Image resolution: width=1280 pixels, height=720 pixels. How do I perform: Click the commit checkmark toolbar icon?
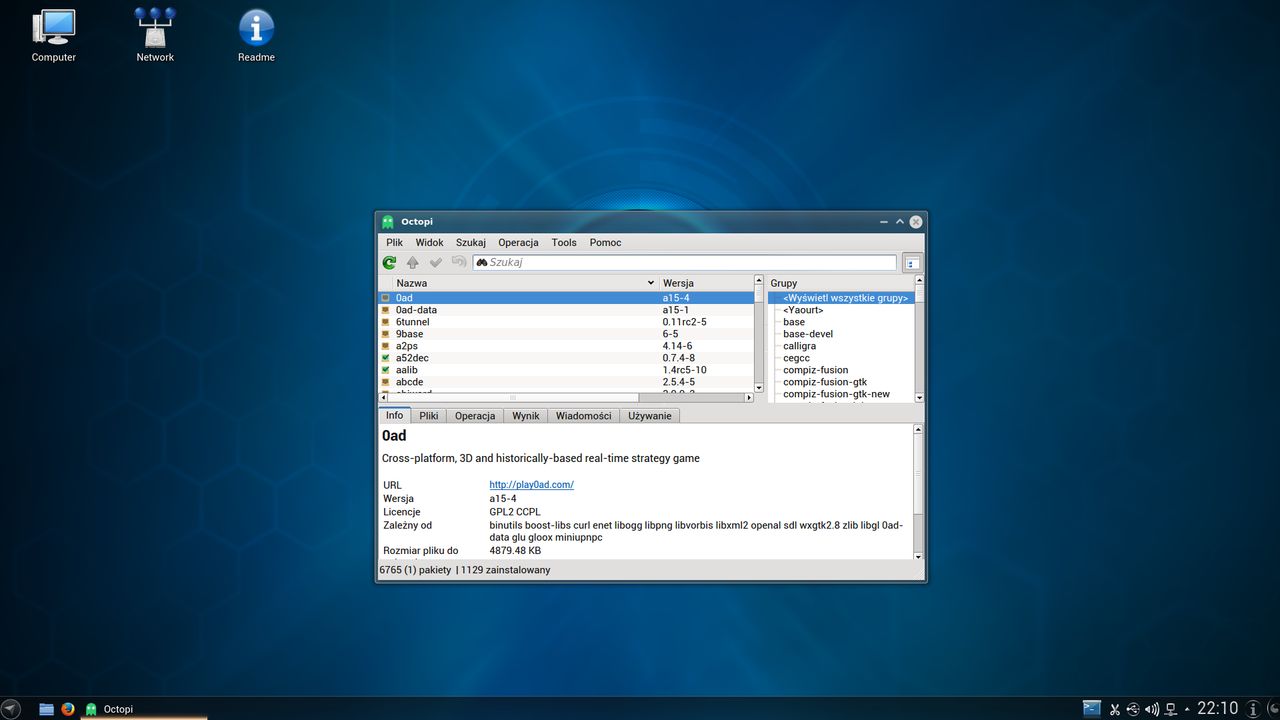436,262
